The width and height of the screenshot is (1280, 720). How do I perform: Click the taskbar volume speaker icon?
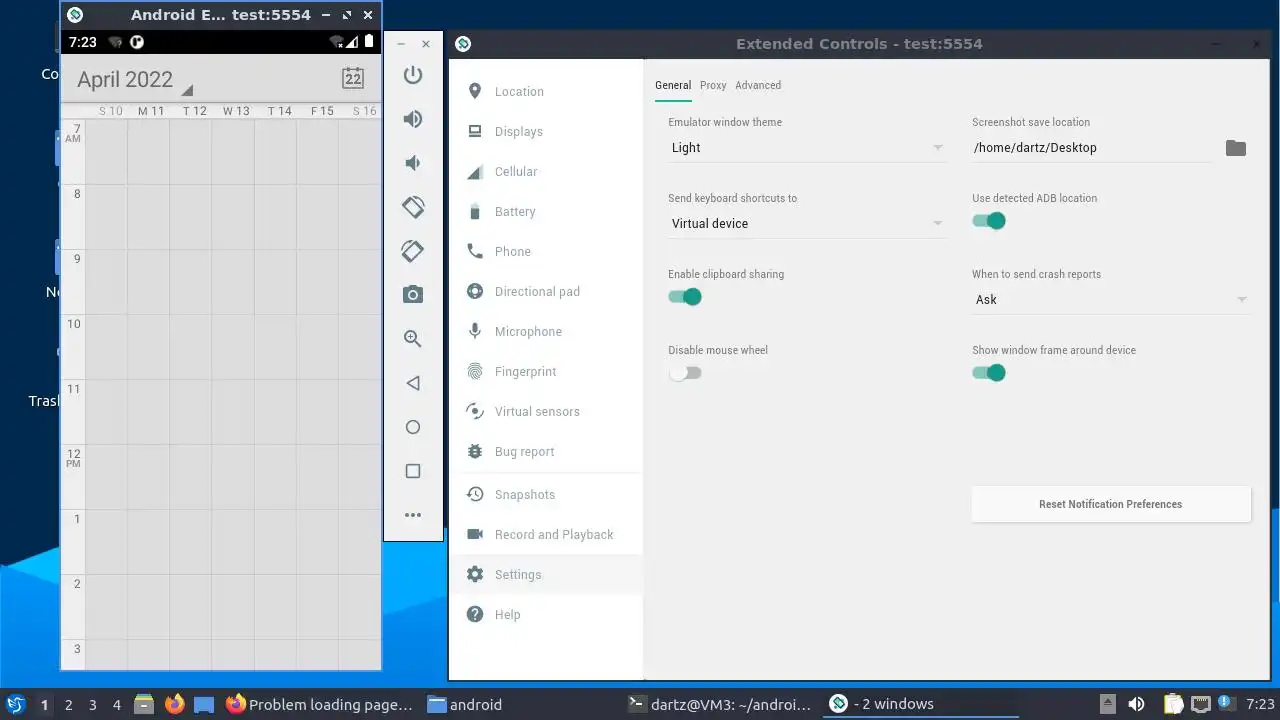(x=1136, y=705)
